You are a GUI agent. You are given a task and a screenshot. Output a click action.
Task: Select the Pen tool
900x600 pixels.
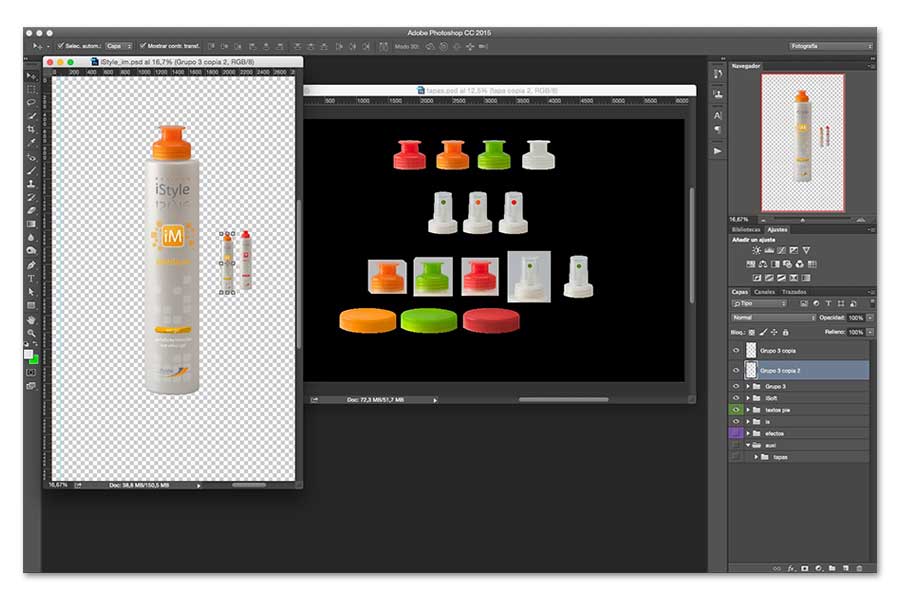[31, 265]
